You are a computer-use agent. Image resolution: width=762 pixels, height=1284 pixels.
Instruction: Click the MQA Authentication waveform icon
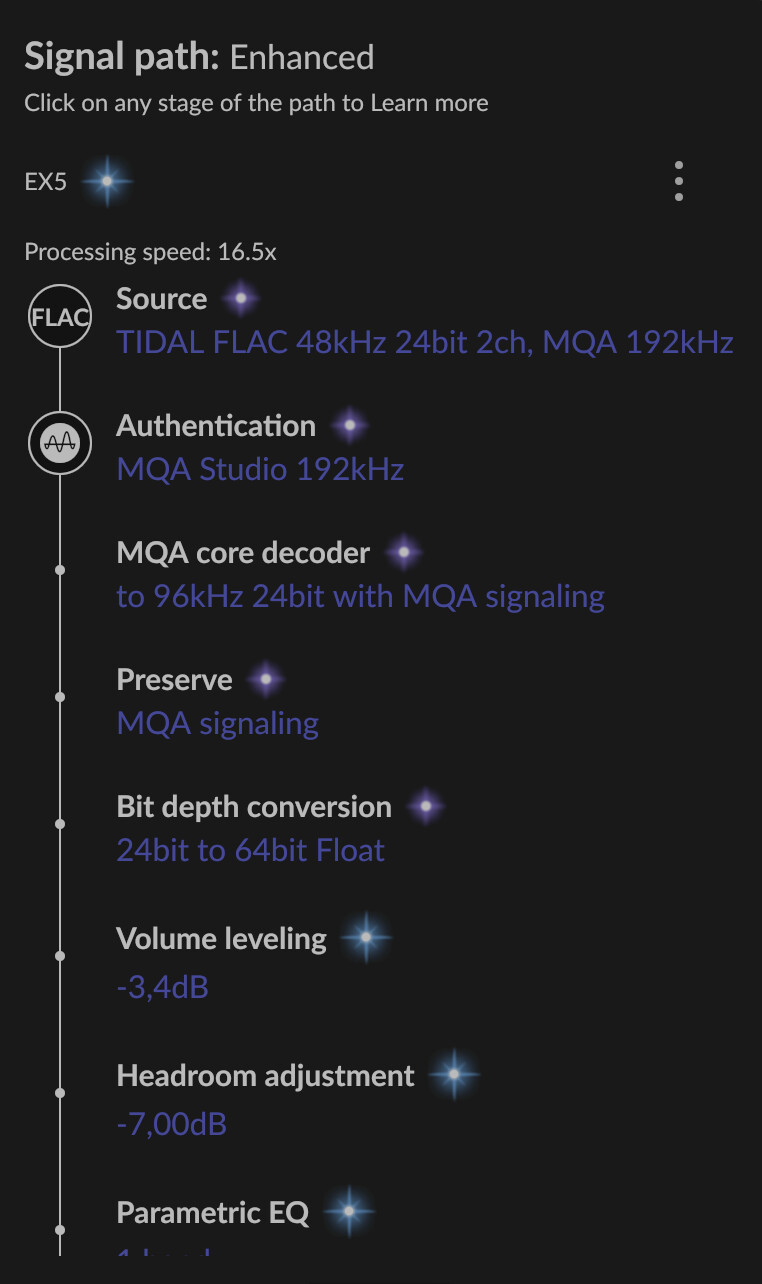click(x=60, y=444)
